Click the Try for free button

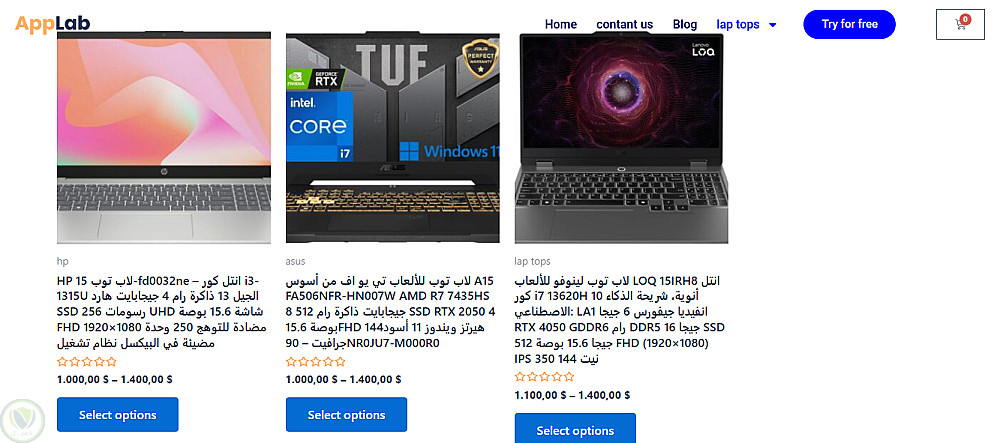[849, 24]
